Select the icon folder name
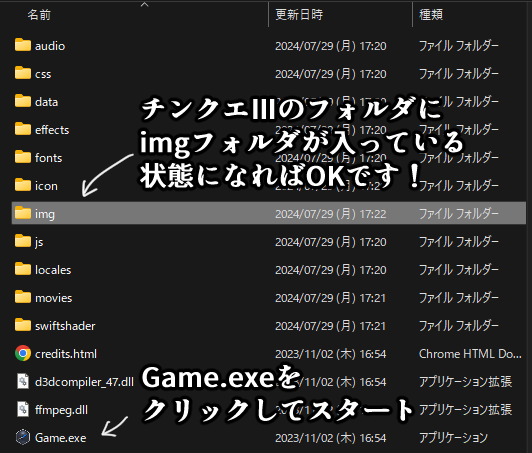 click(x=46, y=186)
